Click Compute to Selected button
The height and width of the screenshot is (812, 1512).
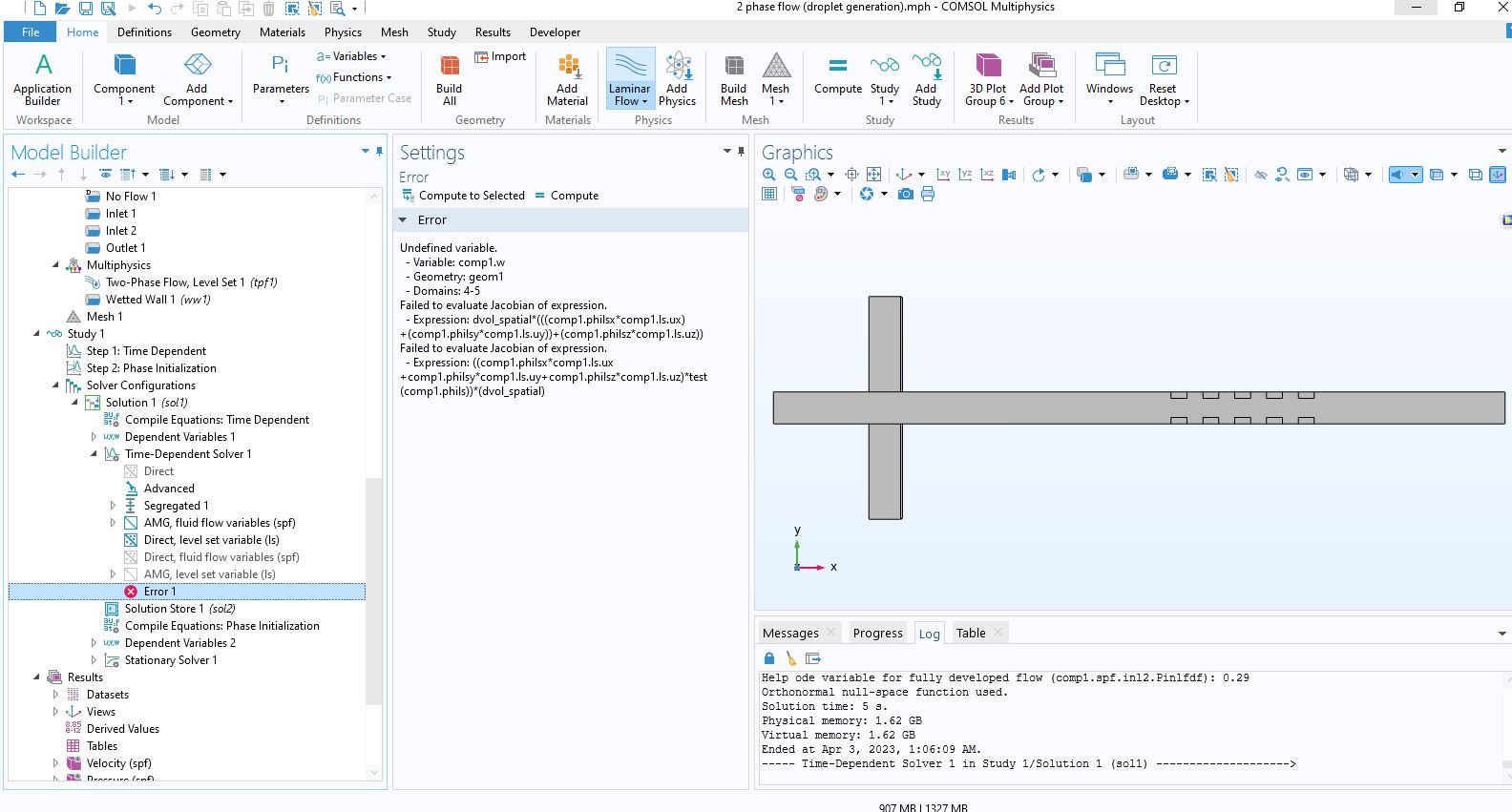click(463, 196)
